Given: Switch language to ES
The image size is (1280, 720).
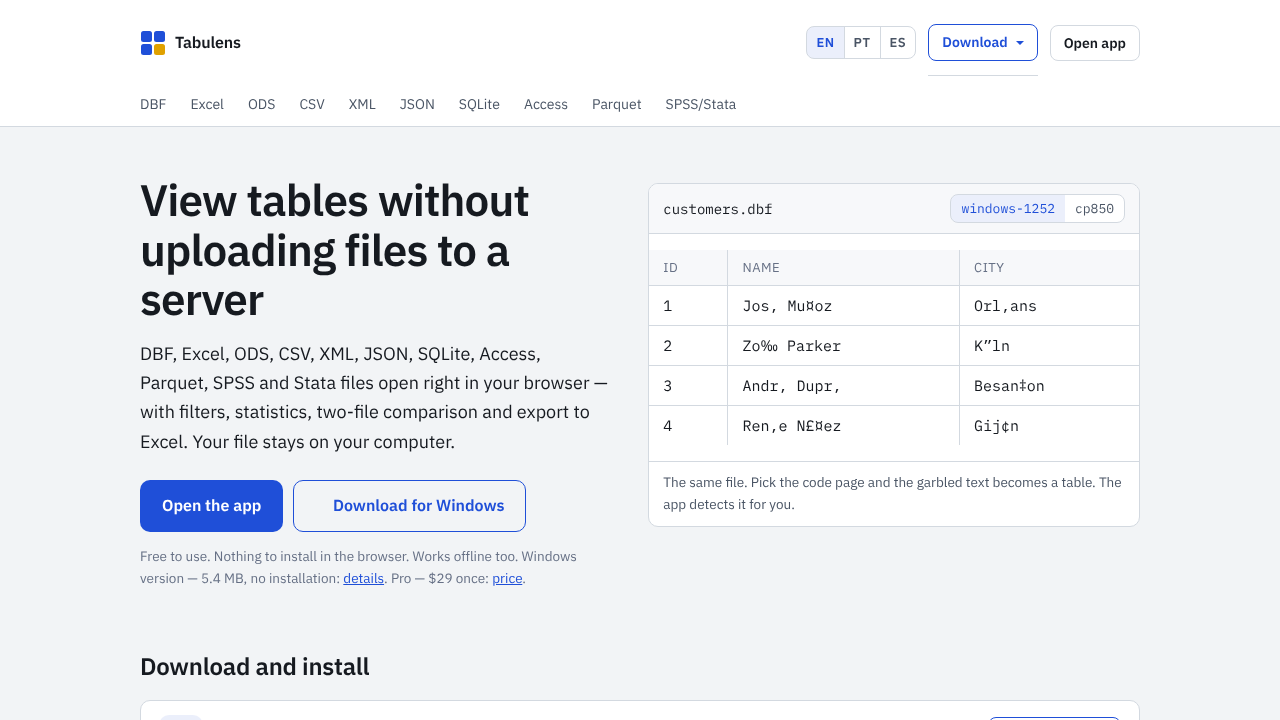Looking at the screenshot, I should (898, 43).
